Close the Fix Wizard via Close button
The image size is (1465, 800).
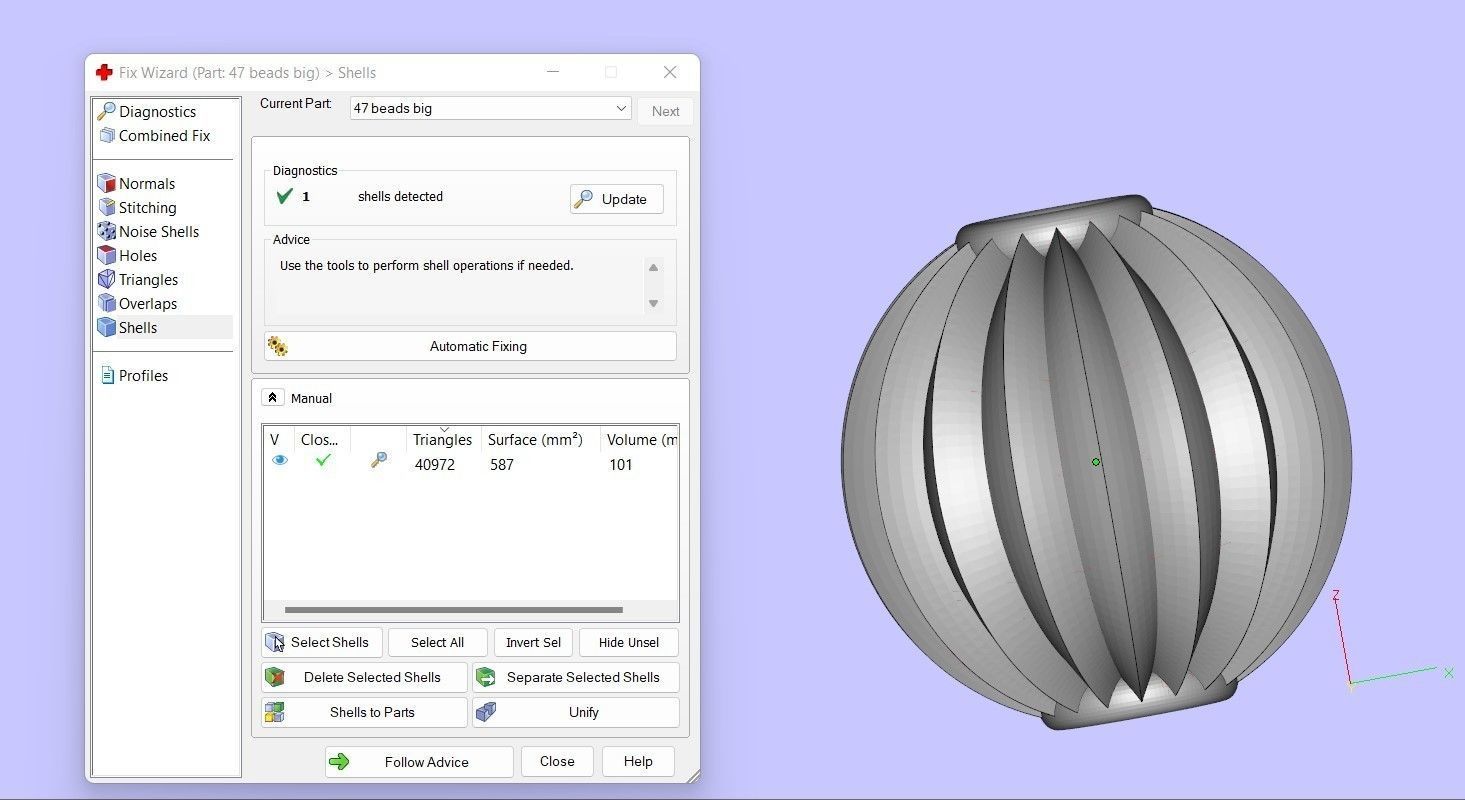557,761
